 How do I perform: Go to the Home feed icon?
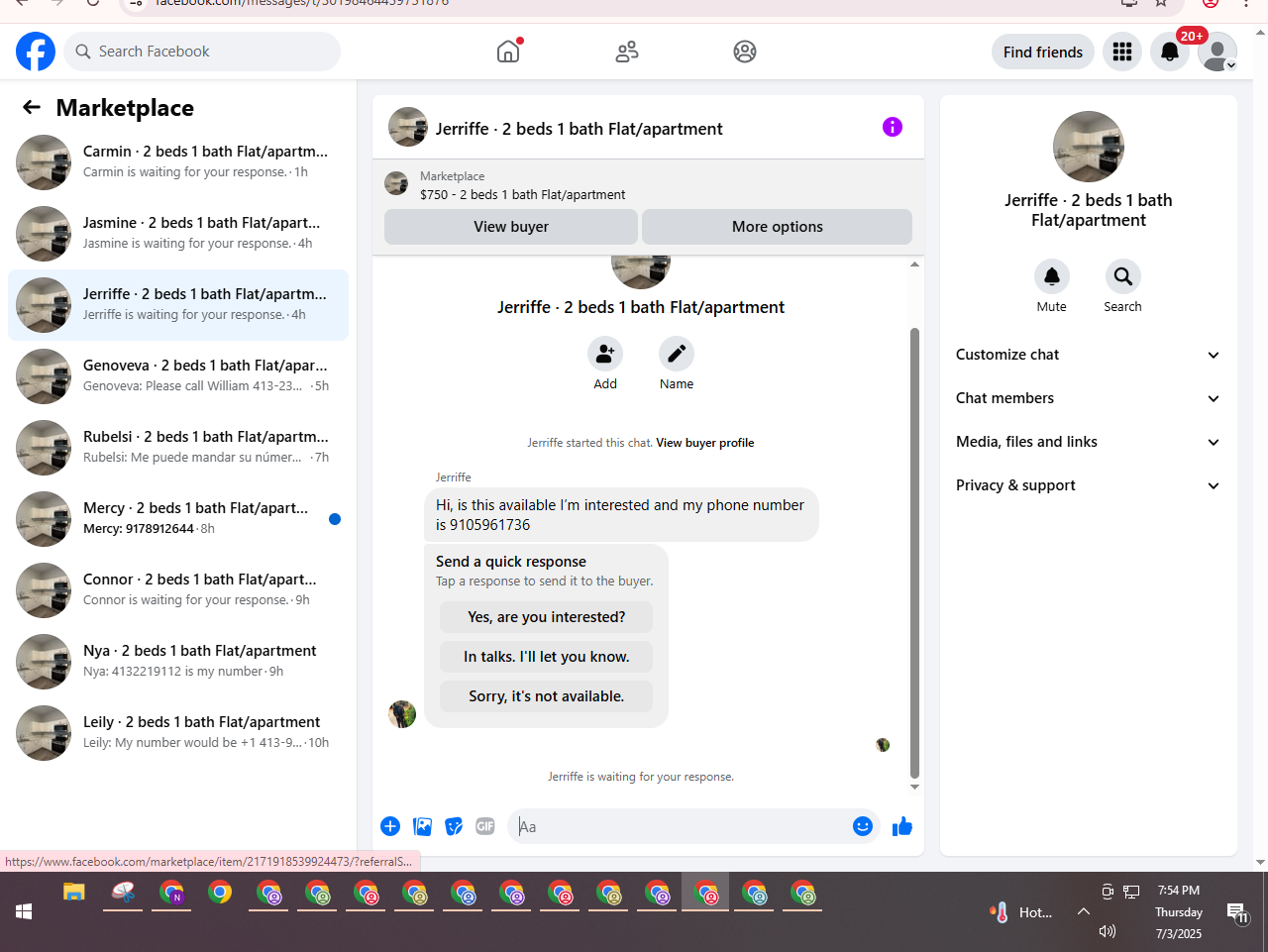(x=508, y=52)
